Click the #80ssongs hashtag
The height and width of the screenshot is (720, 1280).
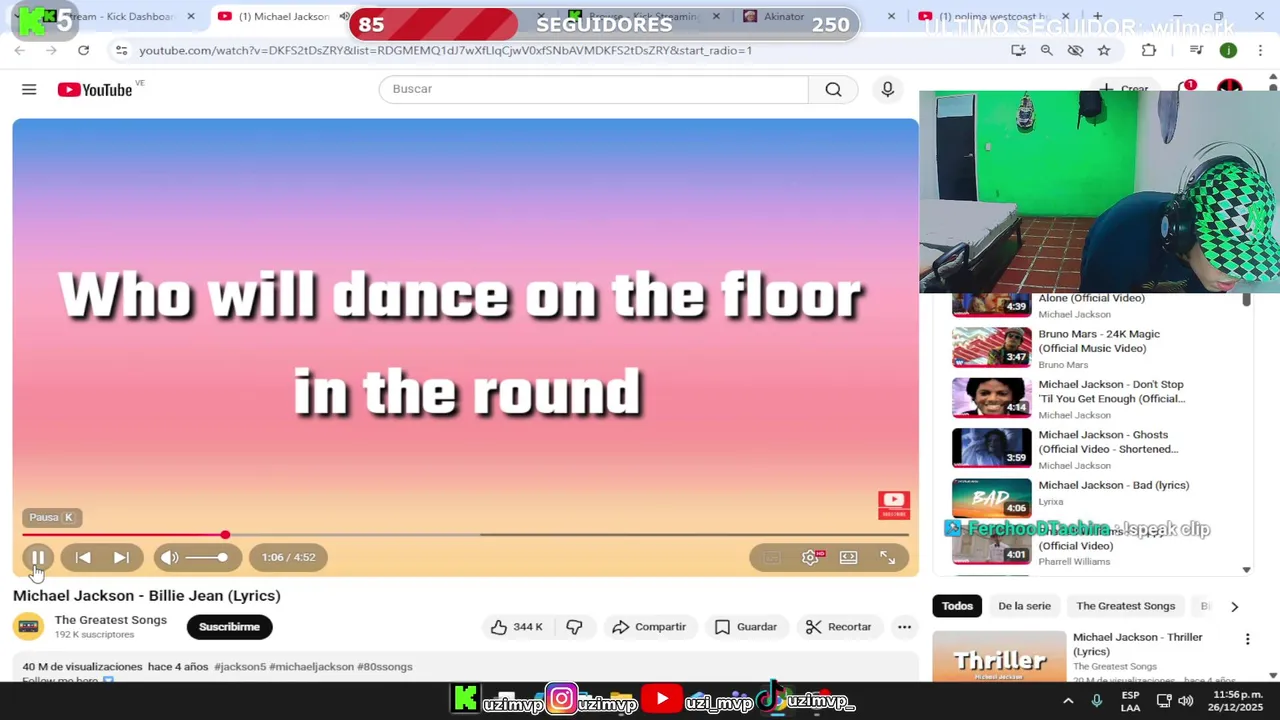pos(385,666)
